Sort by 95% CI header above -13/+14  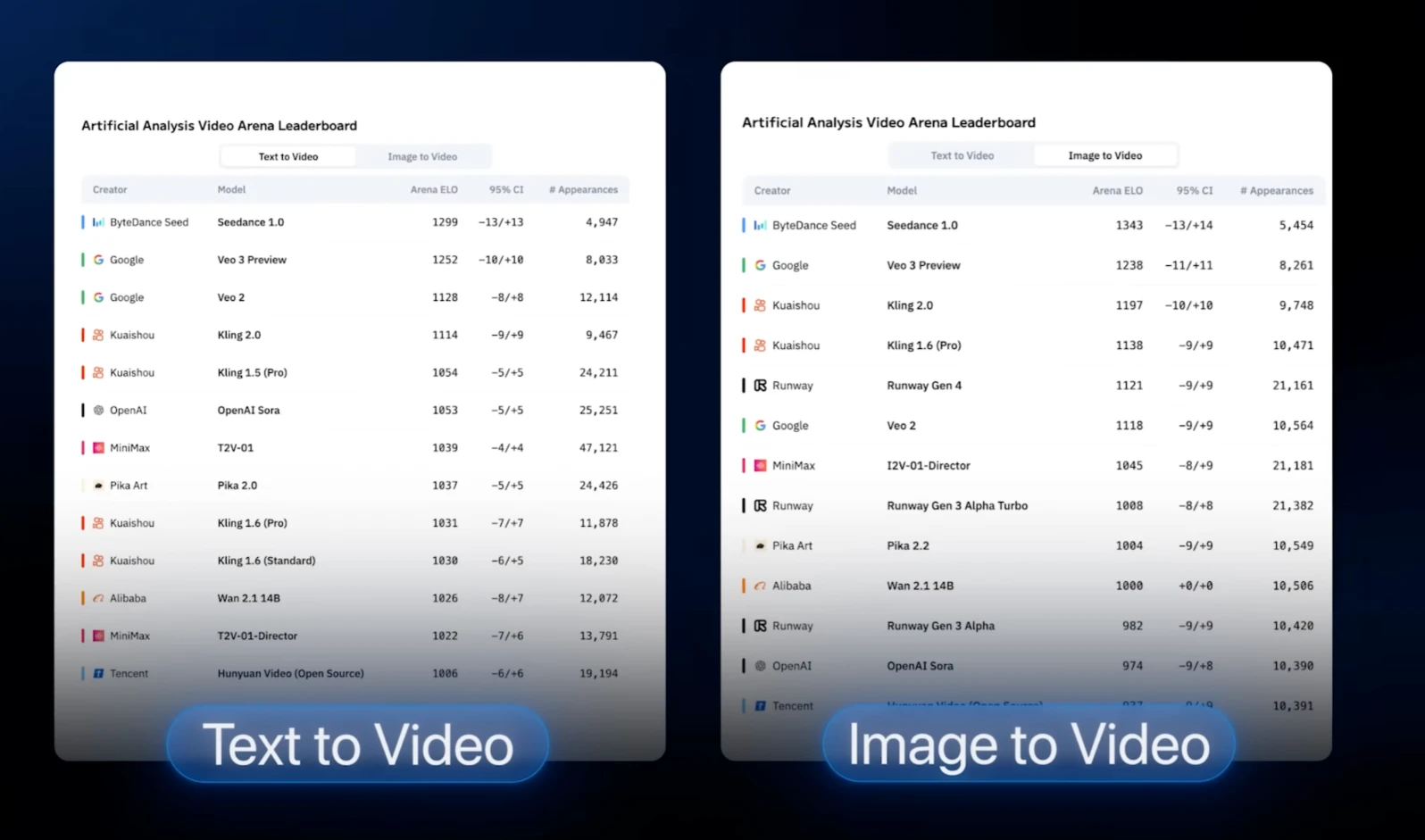point(1195,190)
